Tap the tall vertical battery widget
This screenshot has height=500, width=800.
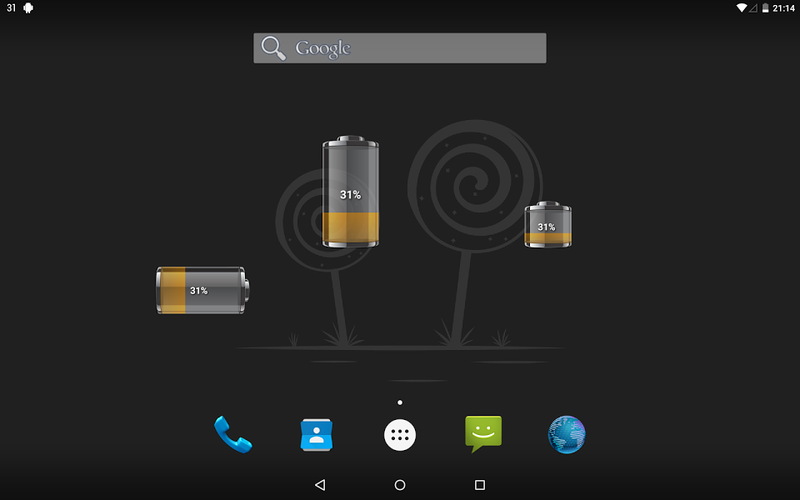(351, 191)
